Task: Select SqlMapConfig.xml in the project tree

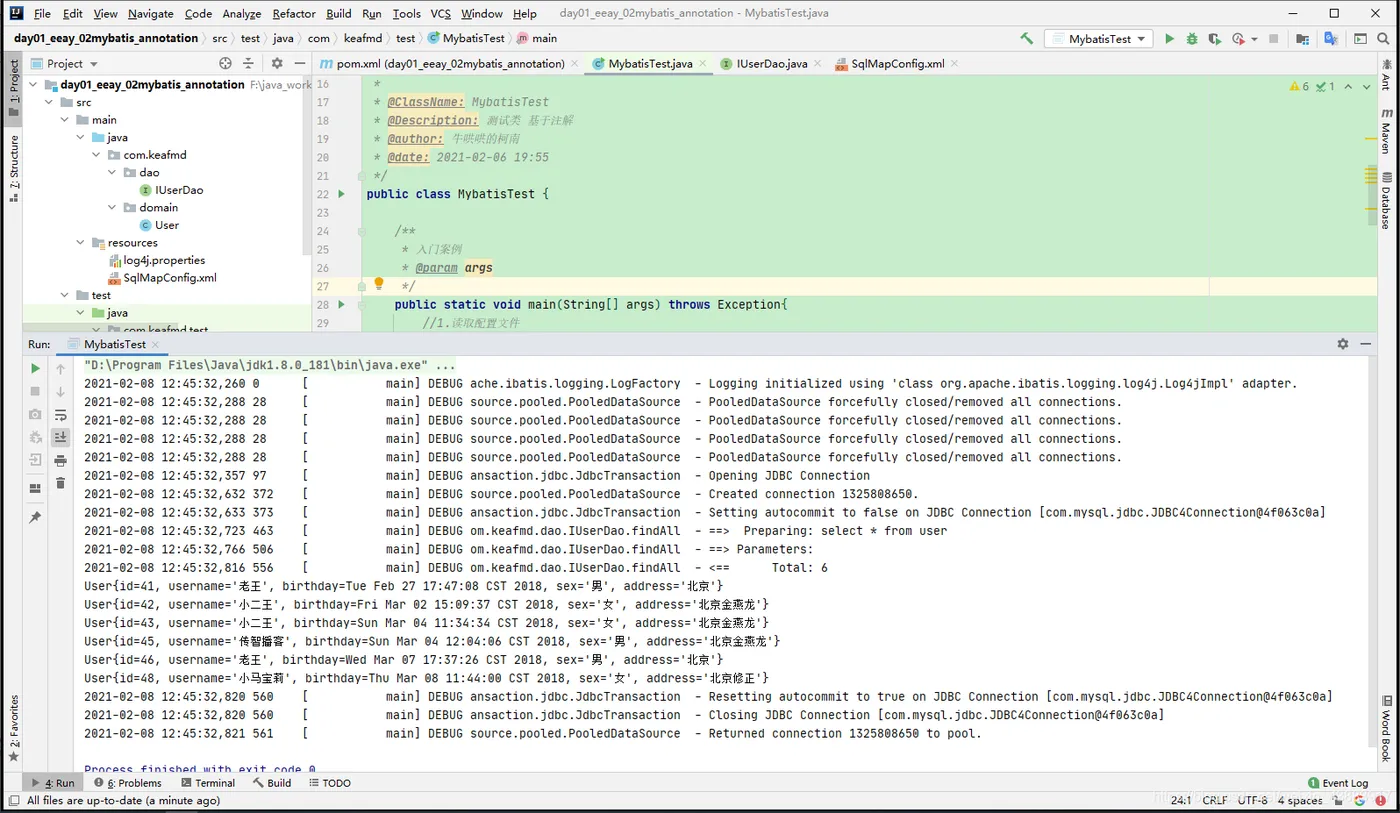Action: 169,278
